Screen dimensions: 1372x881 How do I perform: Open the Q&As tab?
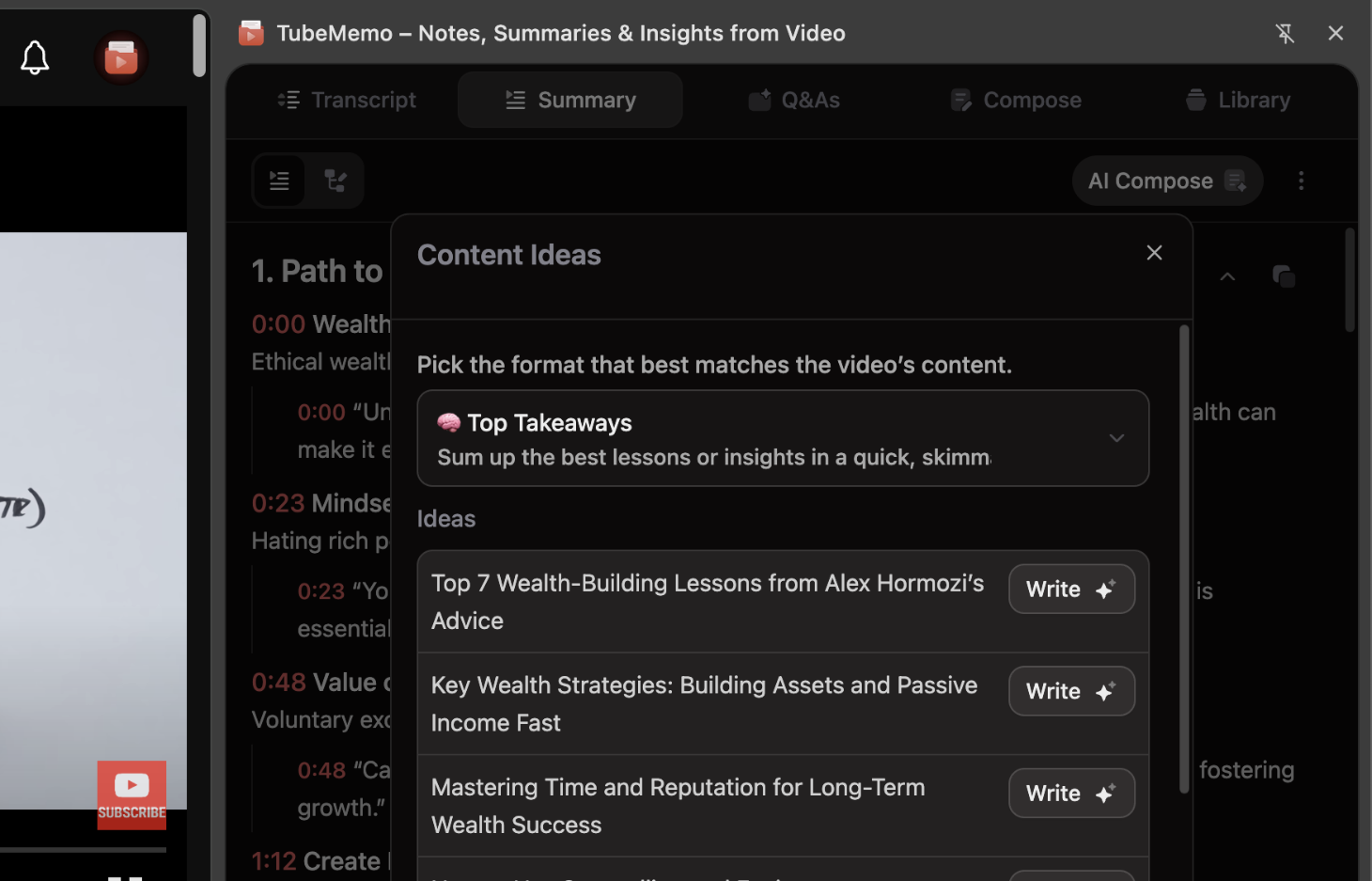coord(794,100)
